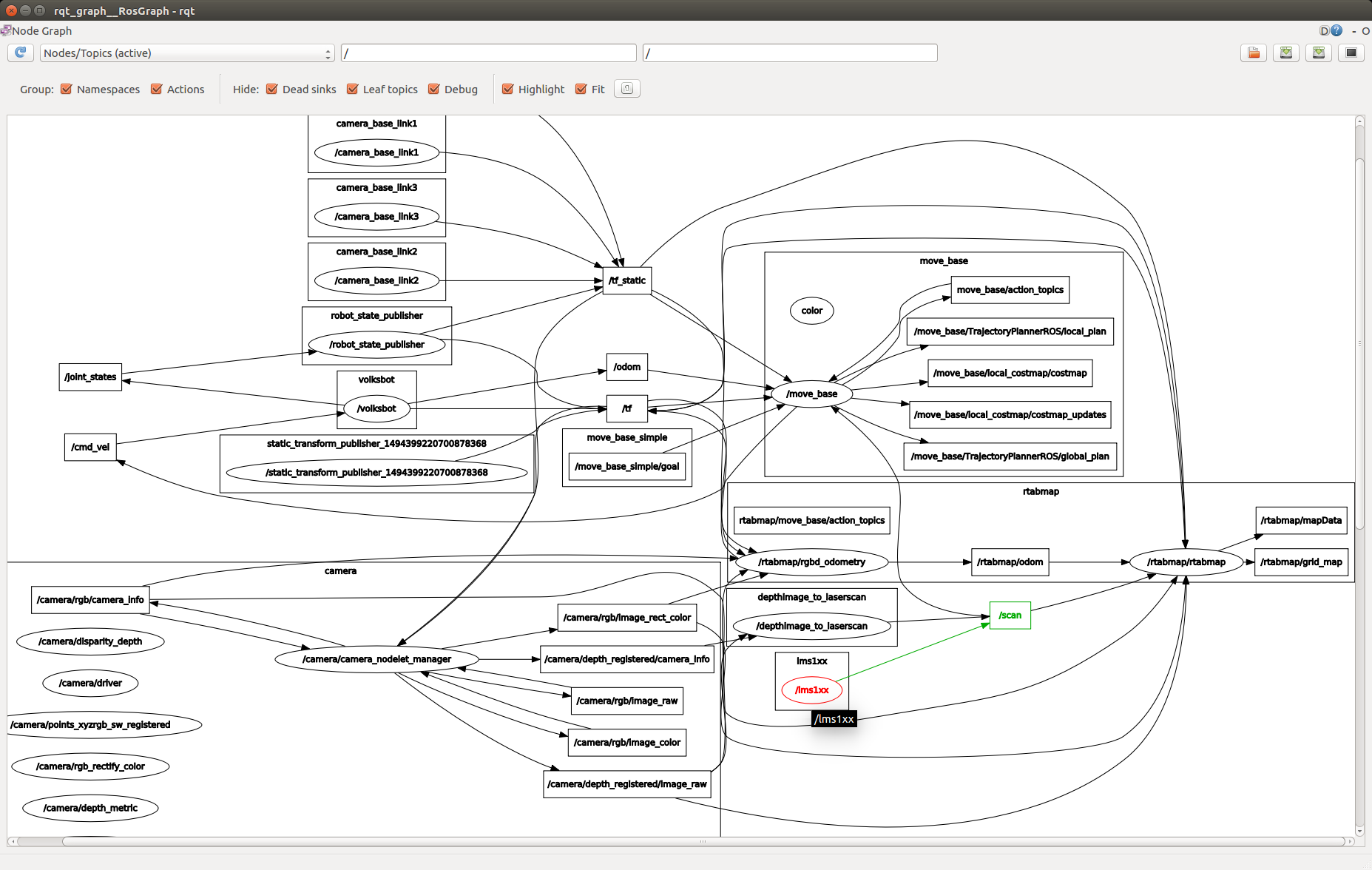Click the red /lms1xx node ellipse
Image resolution: width=1372 pixels, height=870 pixels.
coord(811,690)
